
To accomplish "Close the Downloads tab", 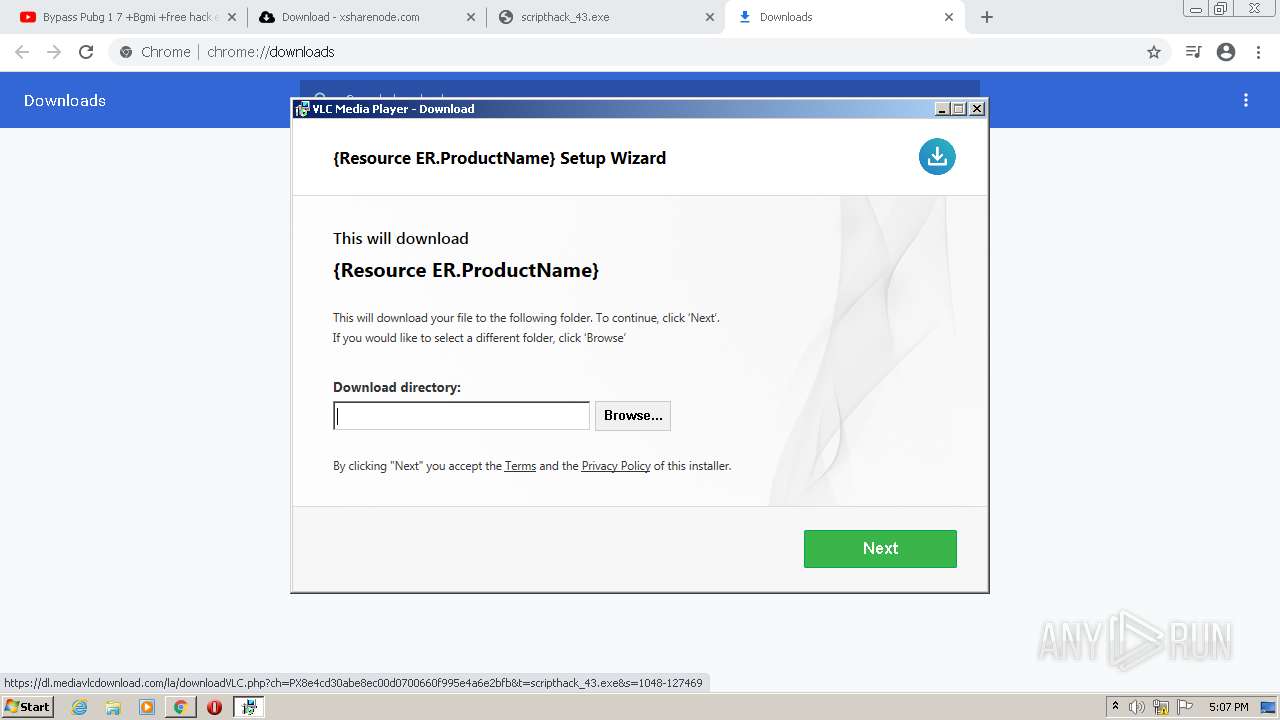I will click(949, 17).
